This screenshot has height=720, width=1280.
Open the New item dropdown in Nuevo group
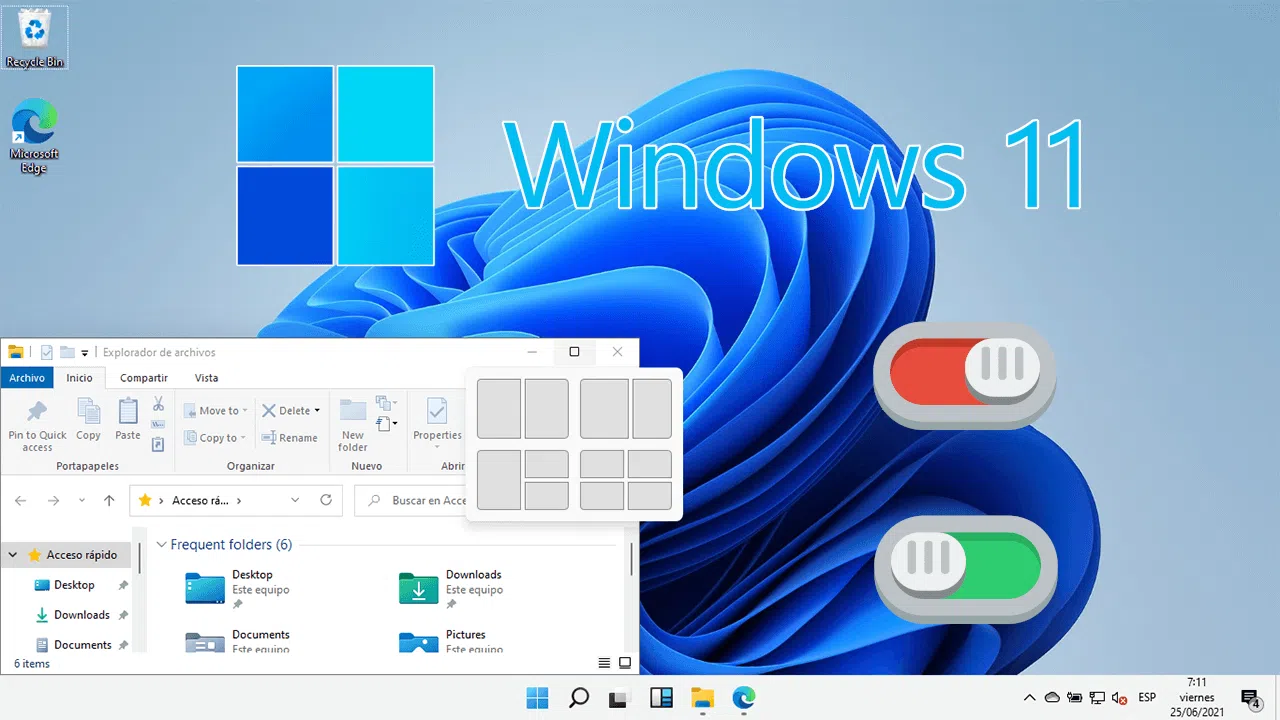386,404
